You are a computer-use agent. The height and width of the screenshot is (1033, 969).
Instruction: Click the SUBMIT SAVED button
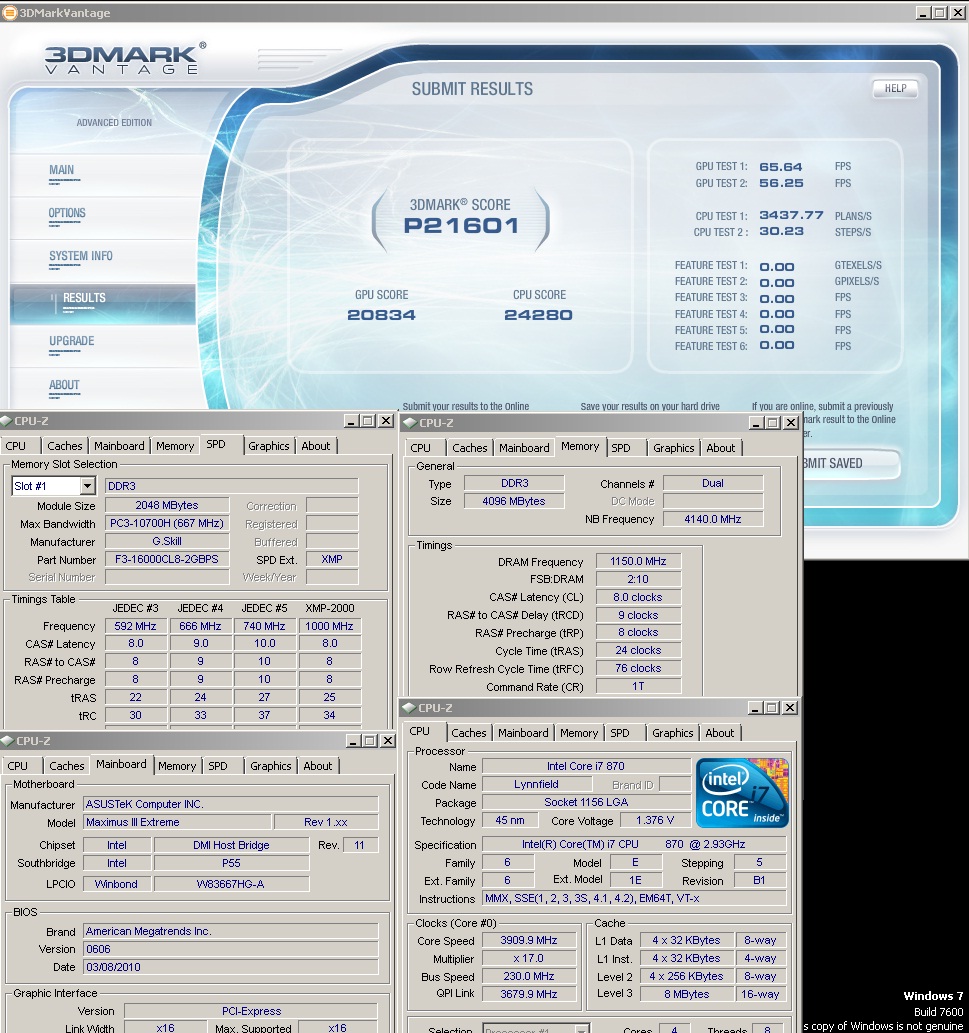pyautogui.click(x=850, y=464)
